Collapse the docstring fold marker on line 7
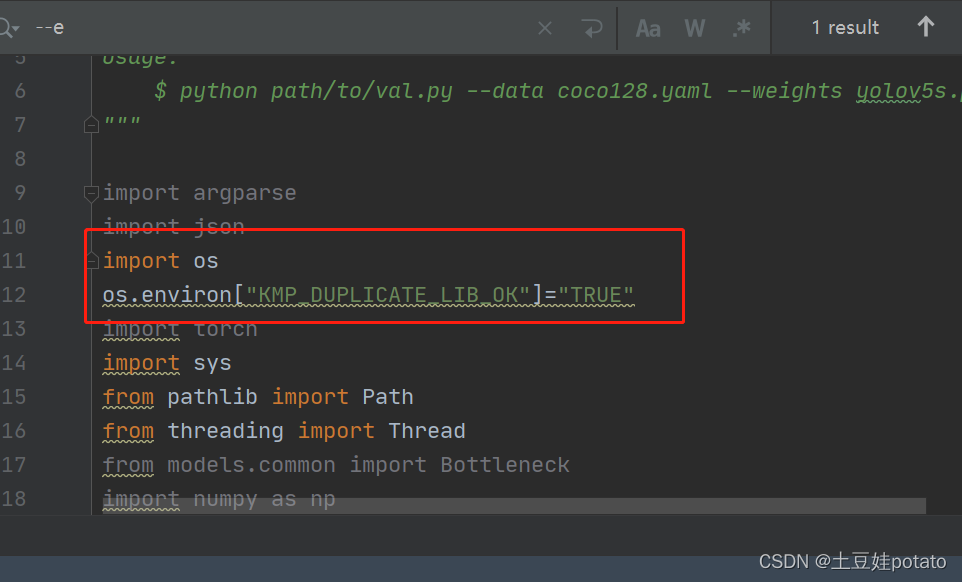Image resolution: width=962 pixels, height=582 pixels. tap(91, 125)
